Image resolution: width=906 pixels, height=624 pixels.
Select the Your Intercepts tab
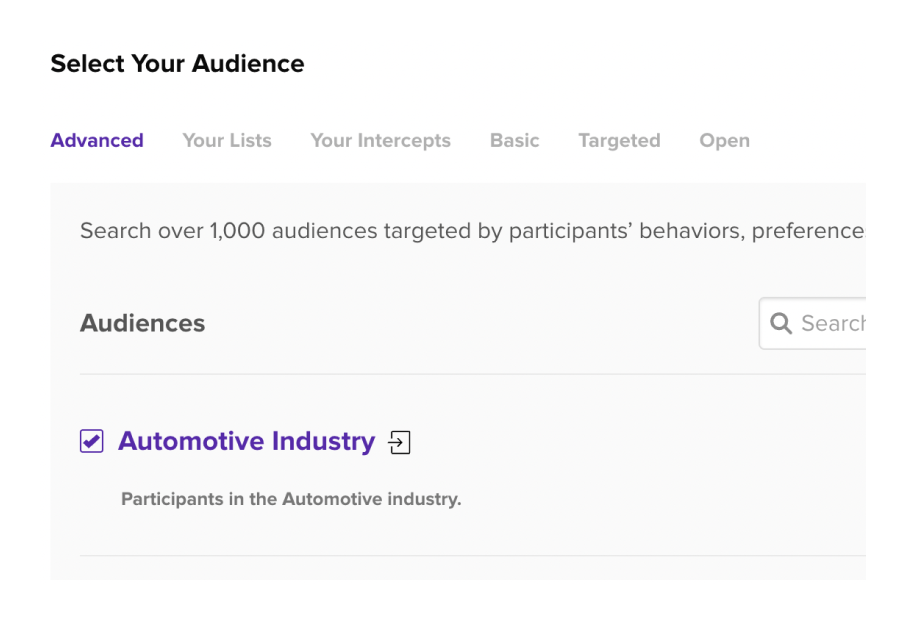[x=380, y=141]
